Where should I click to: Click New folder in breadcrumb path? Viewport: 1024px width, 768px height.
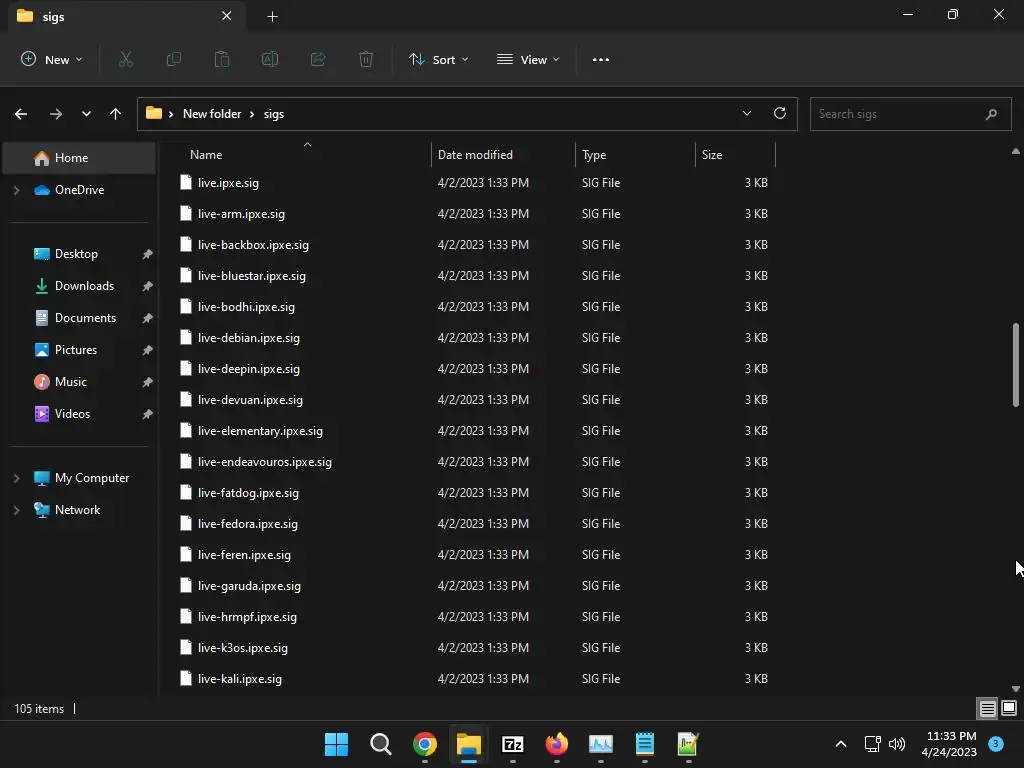(x=212, y=114)
